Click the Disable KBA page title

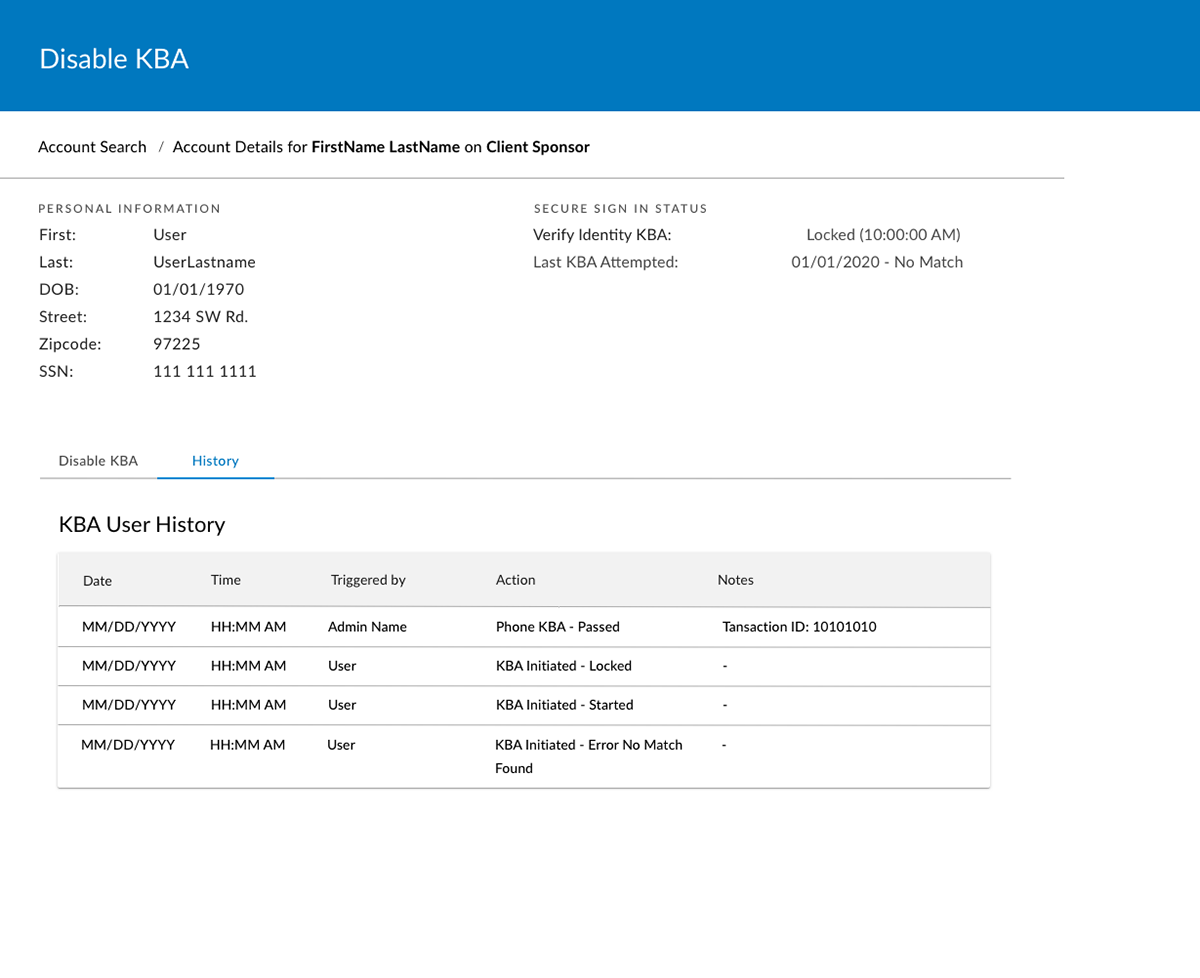pyautogui.click(x=114, y=59)
